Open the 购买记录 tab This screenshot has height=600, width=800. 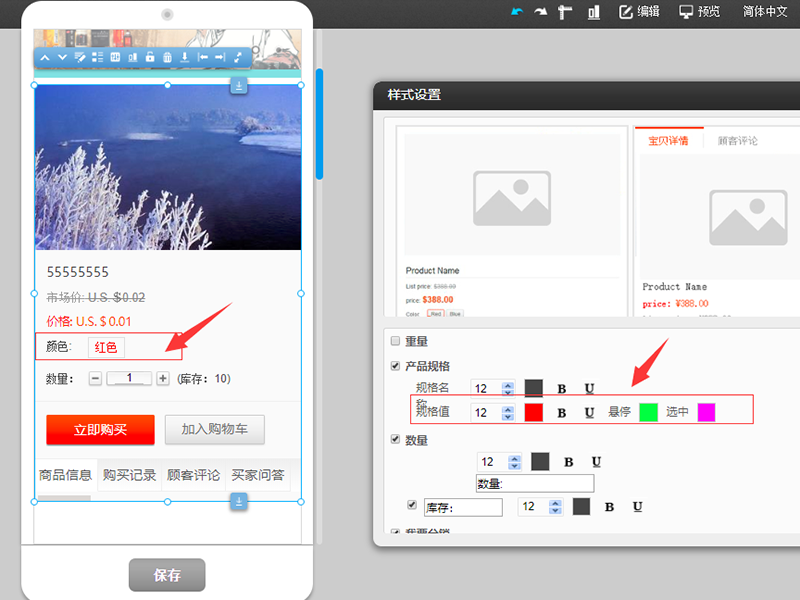(x=130, y=475)
